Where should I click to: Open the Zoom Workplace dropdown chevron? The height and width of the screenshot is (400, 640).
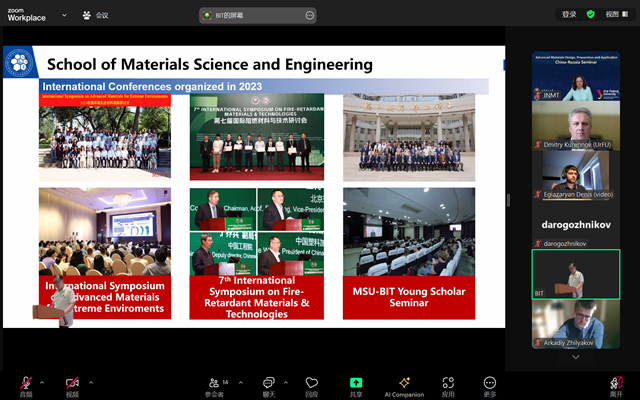tap(65, 16)
